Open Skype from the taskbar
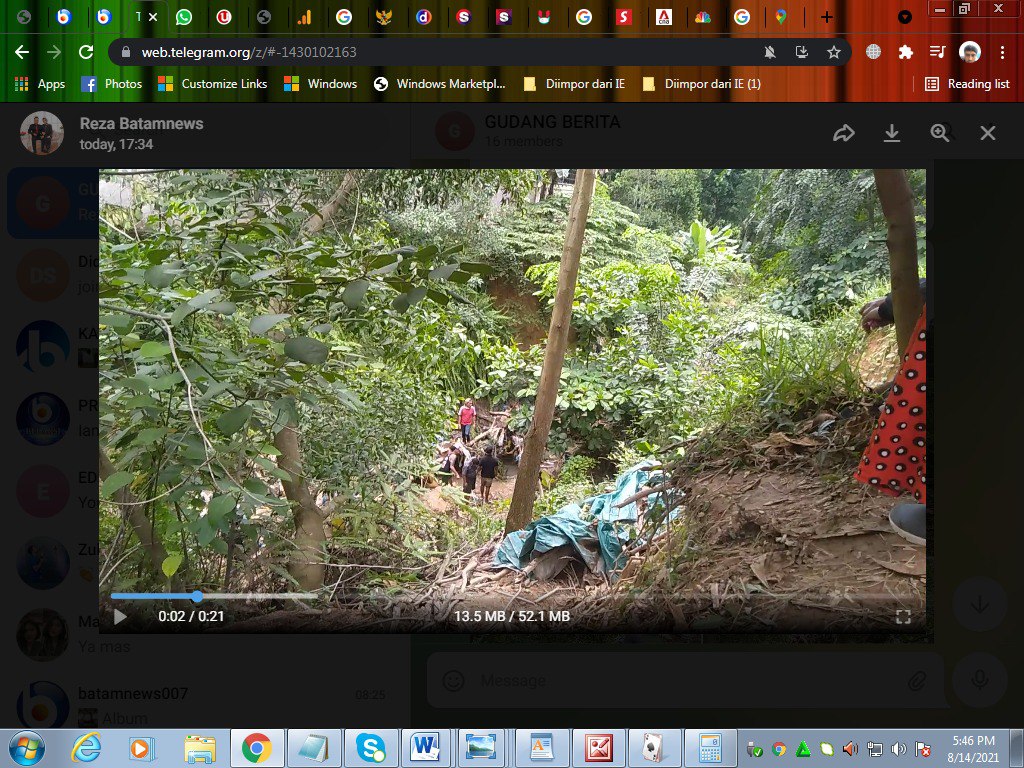1024x768 pixels. coord(371,748)
